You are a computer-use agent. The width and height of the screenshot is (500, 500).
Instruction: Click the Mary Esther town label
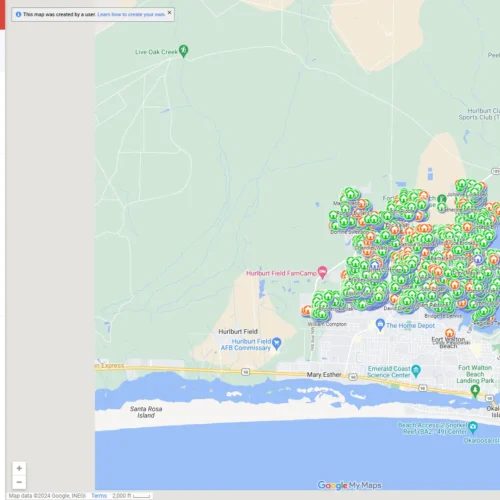tap(324, 375)
